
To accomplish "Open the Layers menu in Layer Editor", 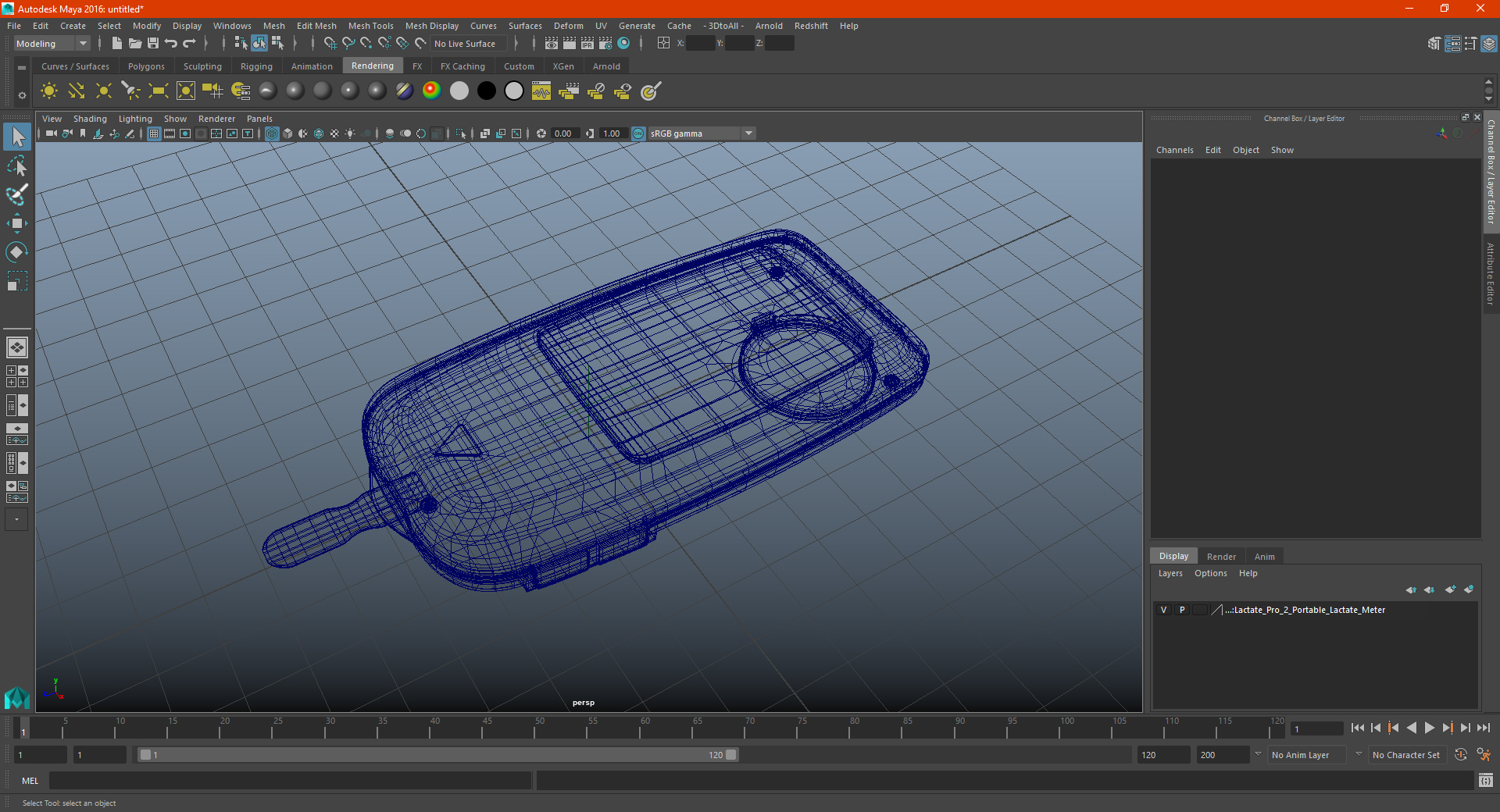I will click(x=1170, y=573).
